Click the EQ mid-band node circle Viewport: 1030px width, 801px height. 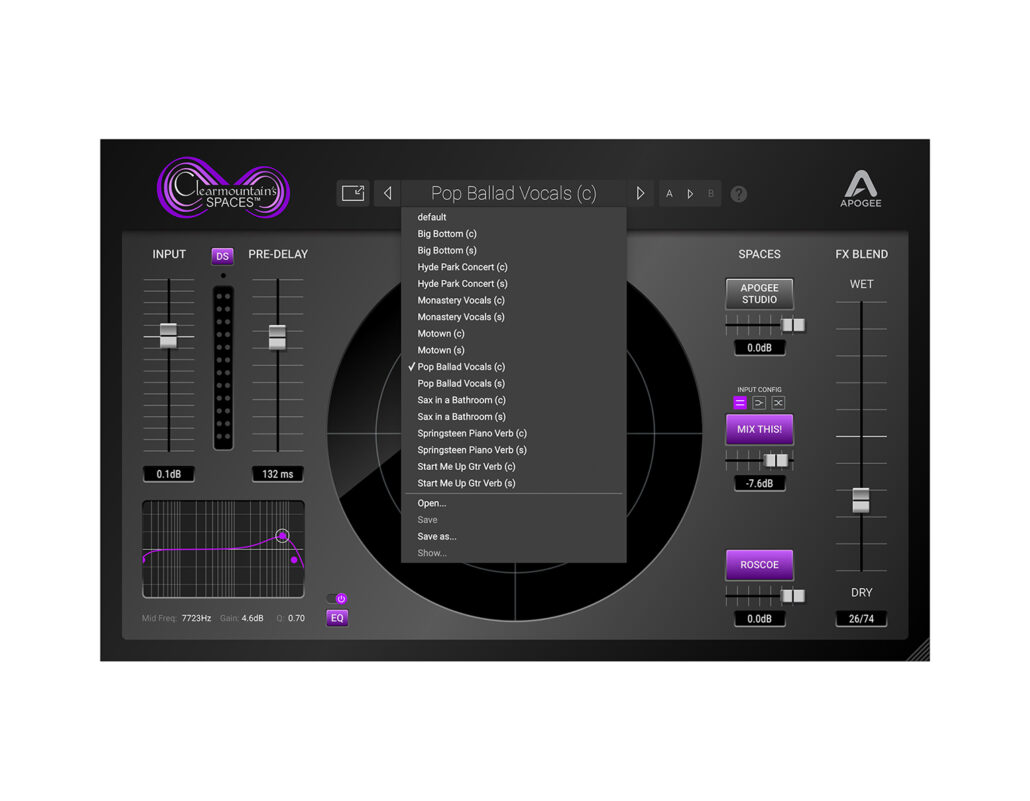click(x=282, y=536)
